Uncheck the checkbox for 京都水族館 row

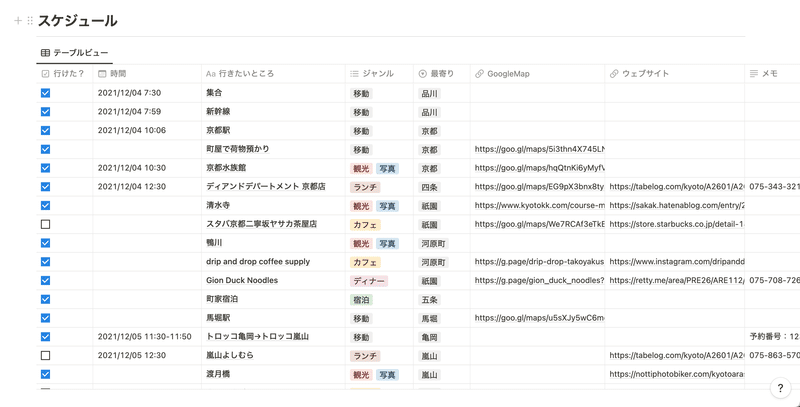pyautogui.click(x=45, y=168)
